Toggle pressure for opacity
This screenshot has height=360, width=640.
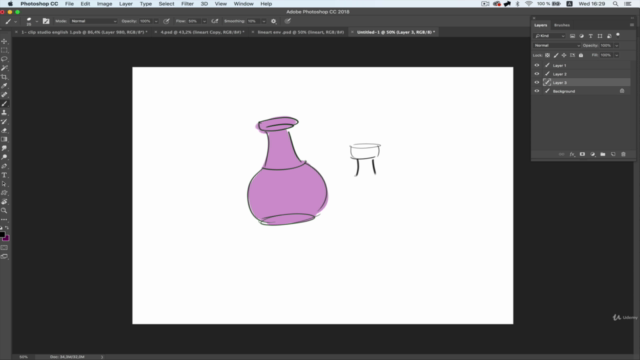pyautogui.click(x=166, y=21)
